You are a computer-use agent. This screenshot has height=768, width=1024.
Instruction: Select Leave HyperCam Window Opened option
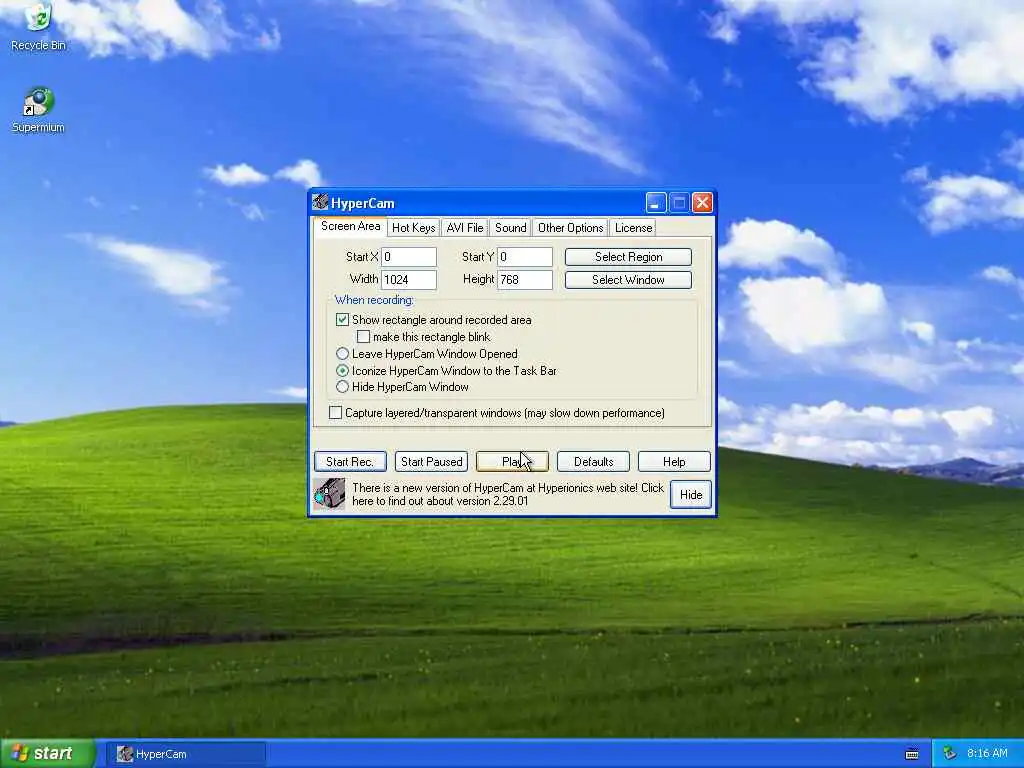[342, 353]
